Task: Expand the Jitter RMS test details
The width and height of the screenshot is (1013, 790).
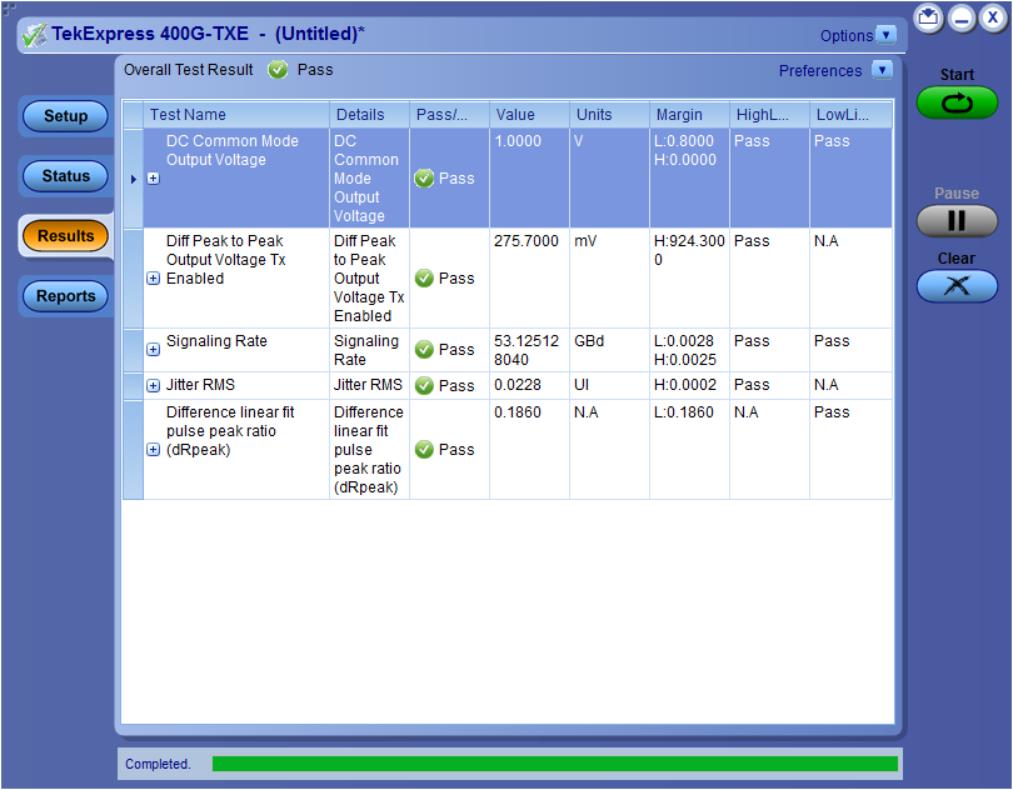Action: tap(154, 386)
